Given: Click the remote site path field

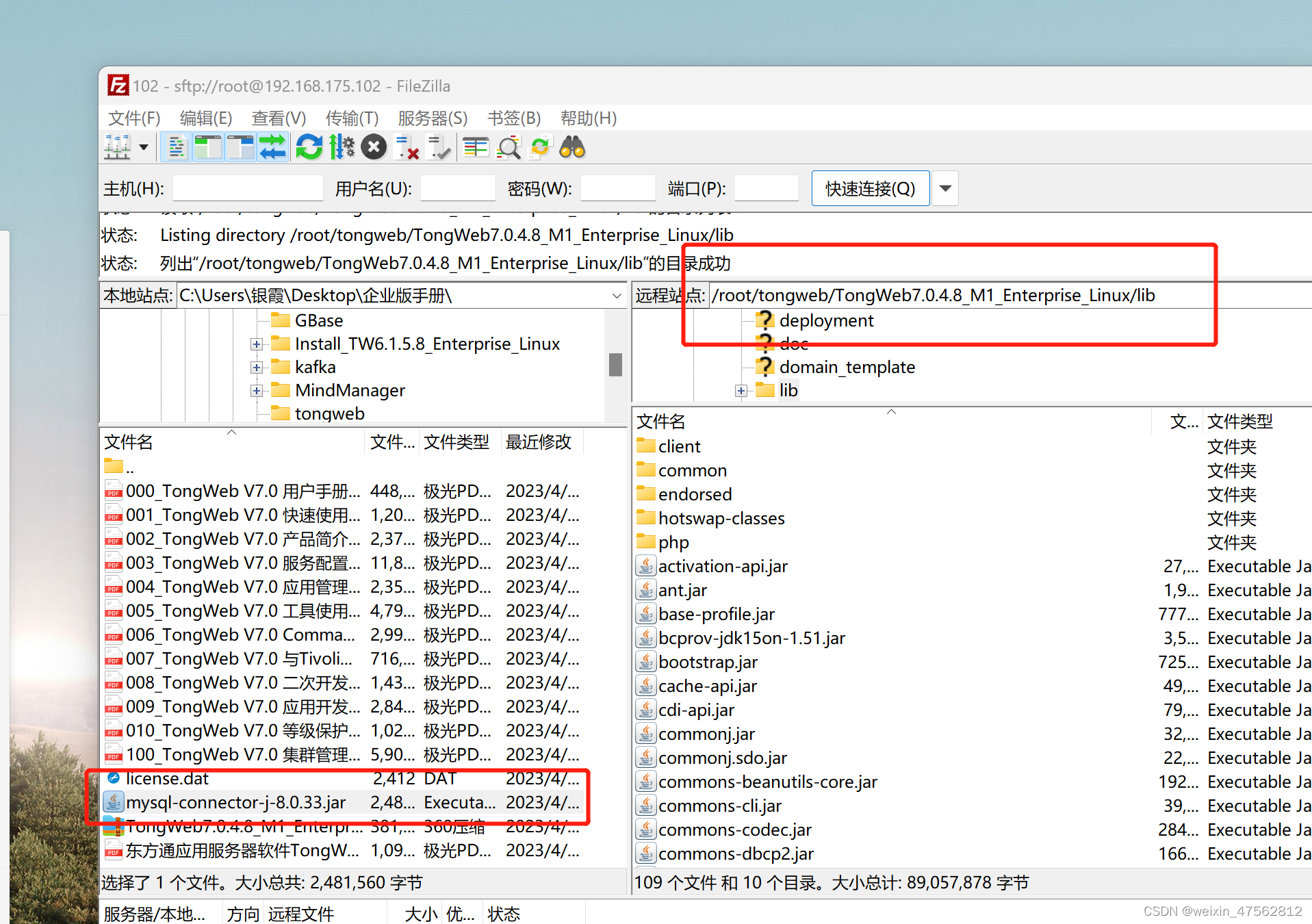Looking at the screenshot, I should click(x=1010, y=296).
